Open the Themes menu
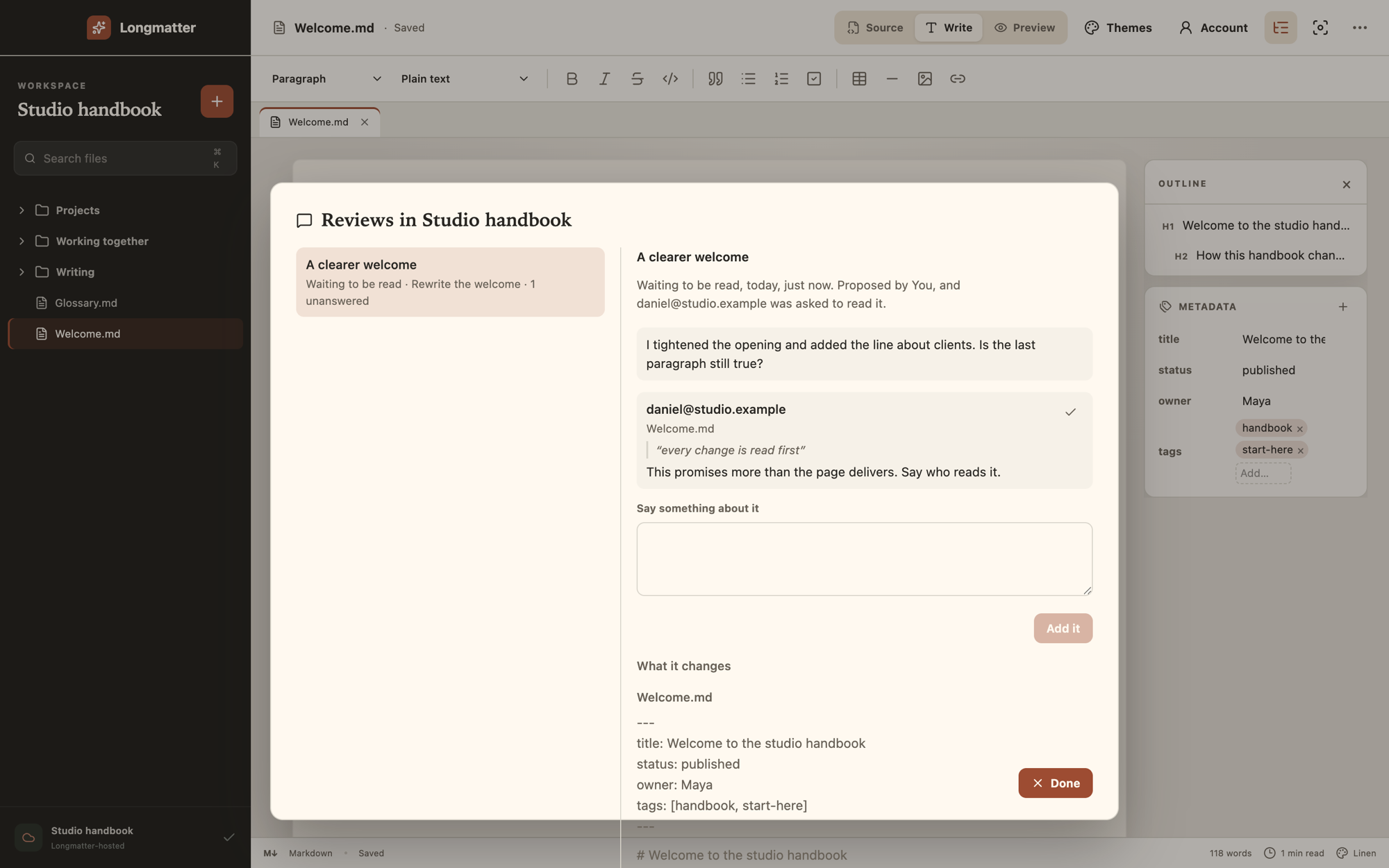The image size is (1389, 868). (x=1118, y=28)
